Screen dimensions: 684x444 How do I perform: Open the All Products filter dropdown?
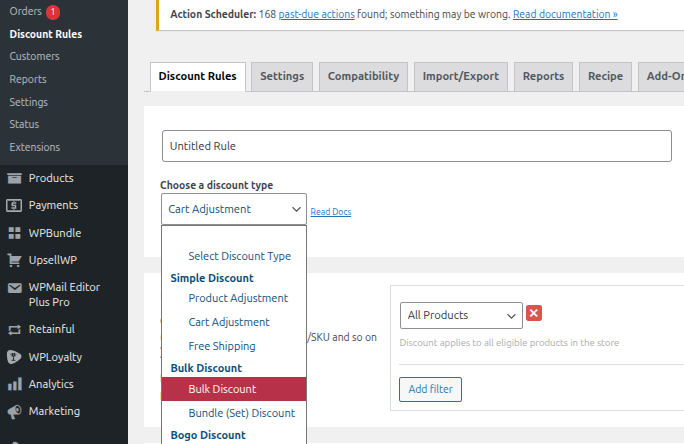tap(461, 315)
